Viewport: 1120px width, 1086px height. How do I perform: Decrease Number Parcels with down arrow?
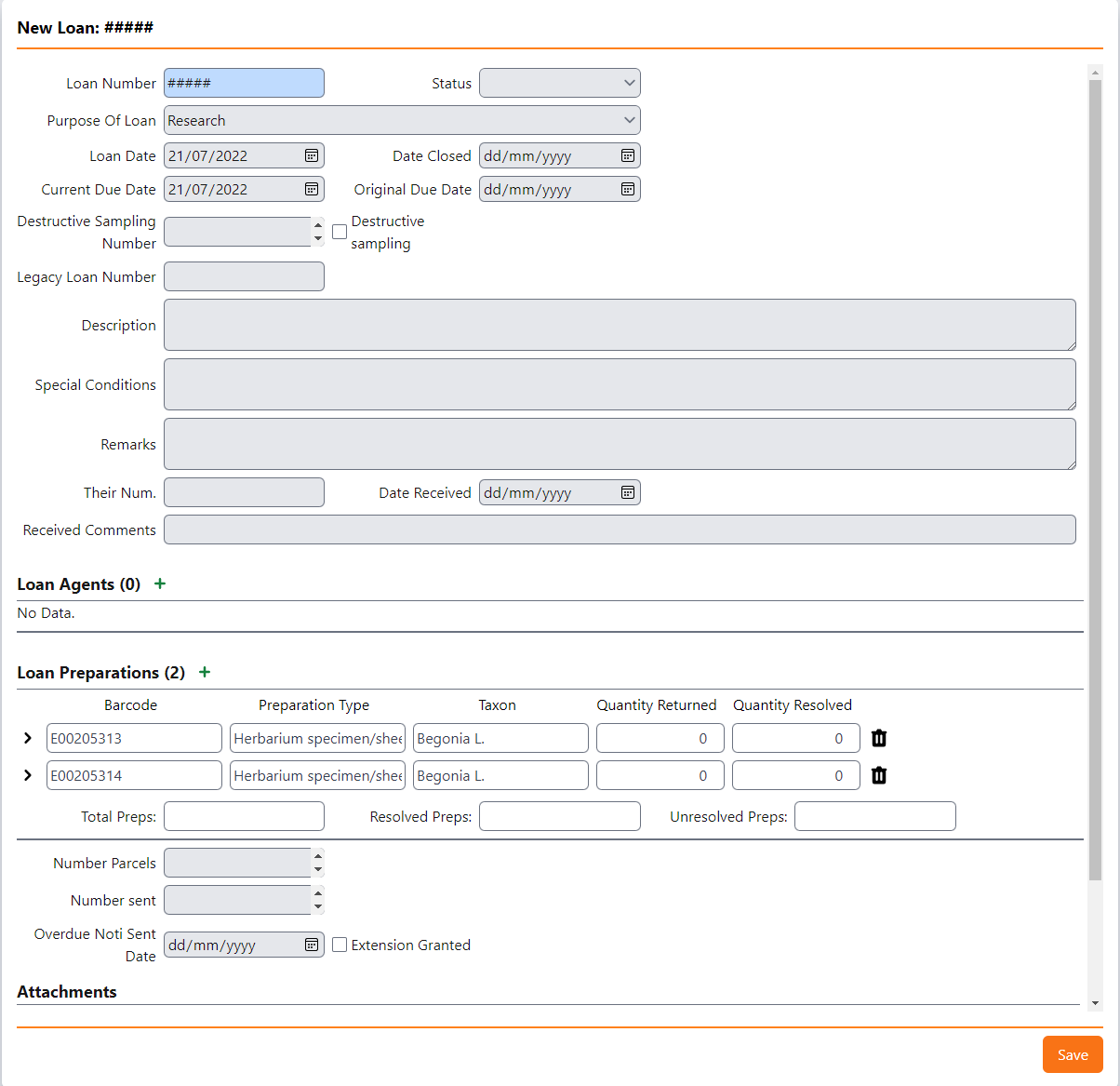pos(318,869)
